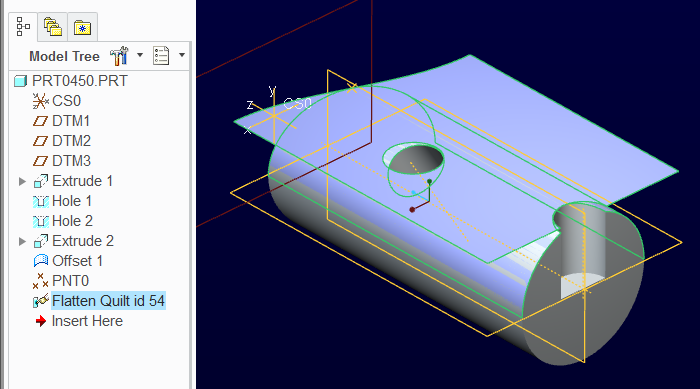700x389 pixels.
Task: Pick the spin center triad in the viewport
Action: coord(421,195)
